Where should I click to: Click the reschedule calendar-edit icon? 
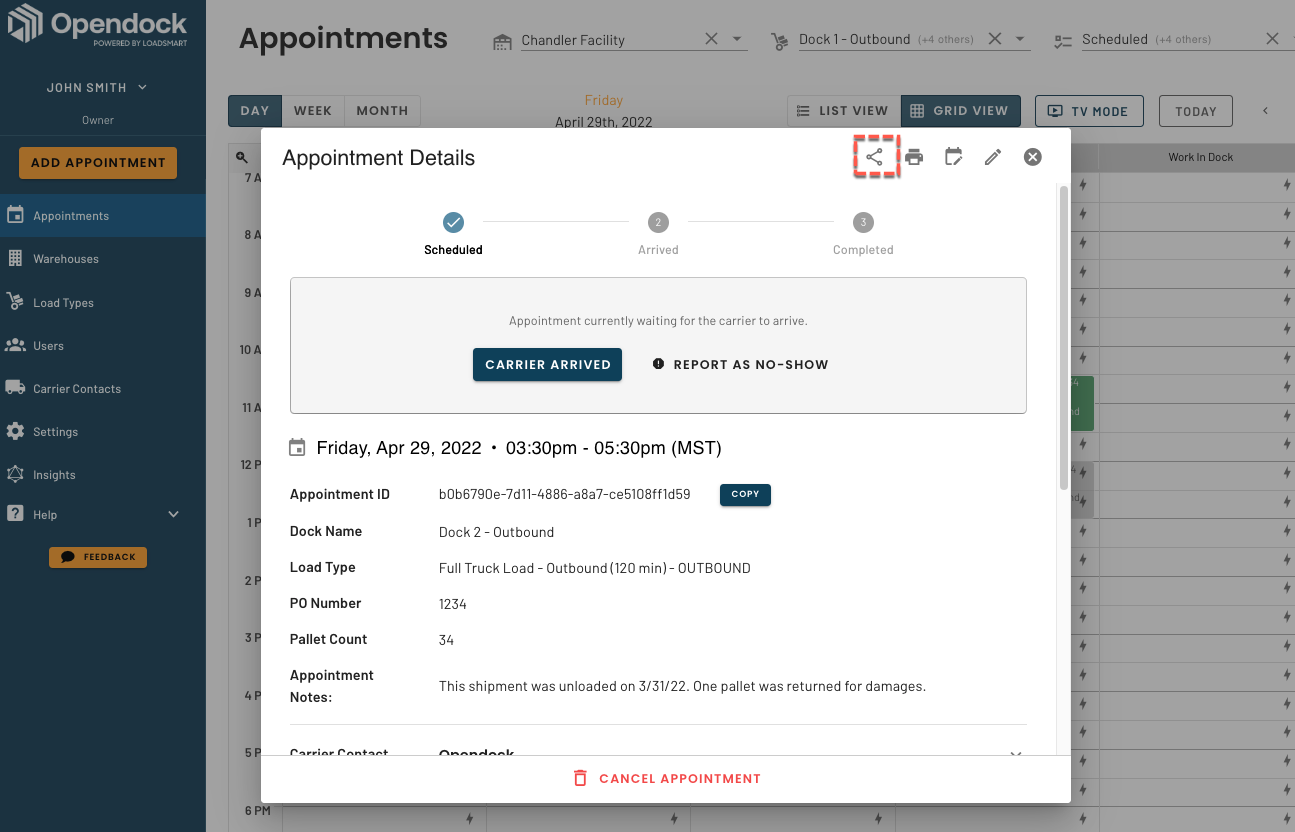[954, 157]
